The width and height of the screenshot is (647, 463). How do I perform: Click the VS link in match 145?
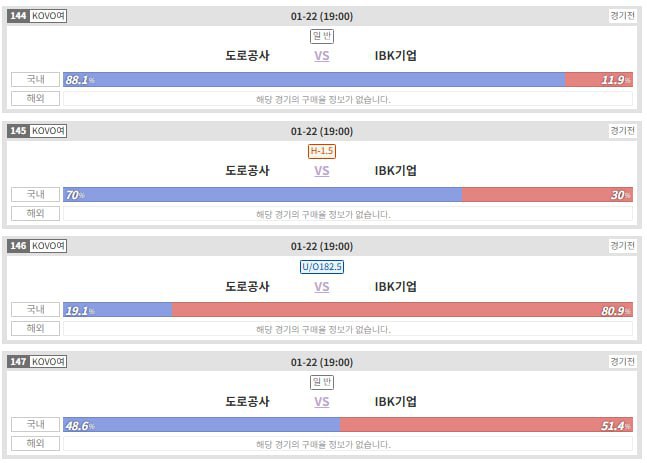(322, 171)
